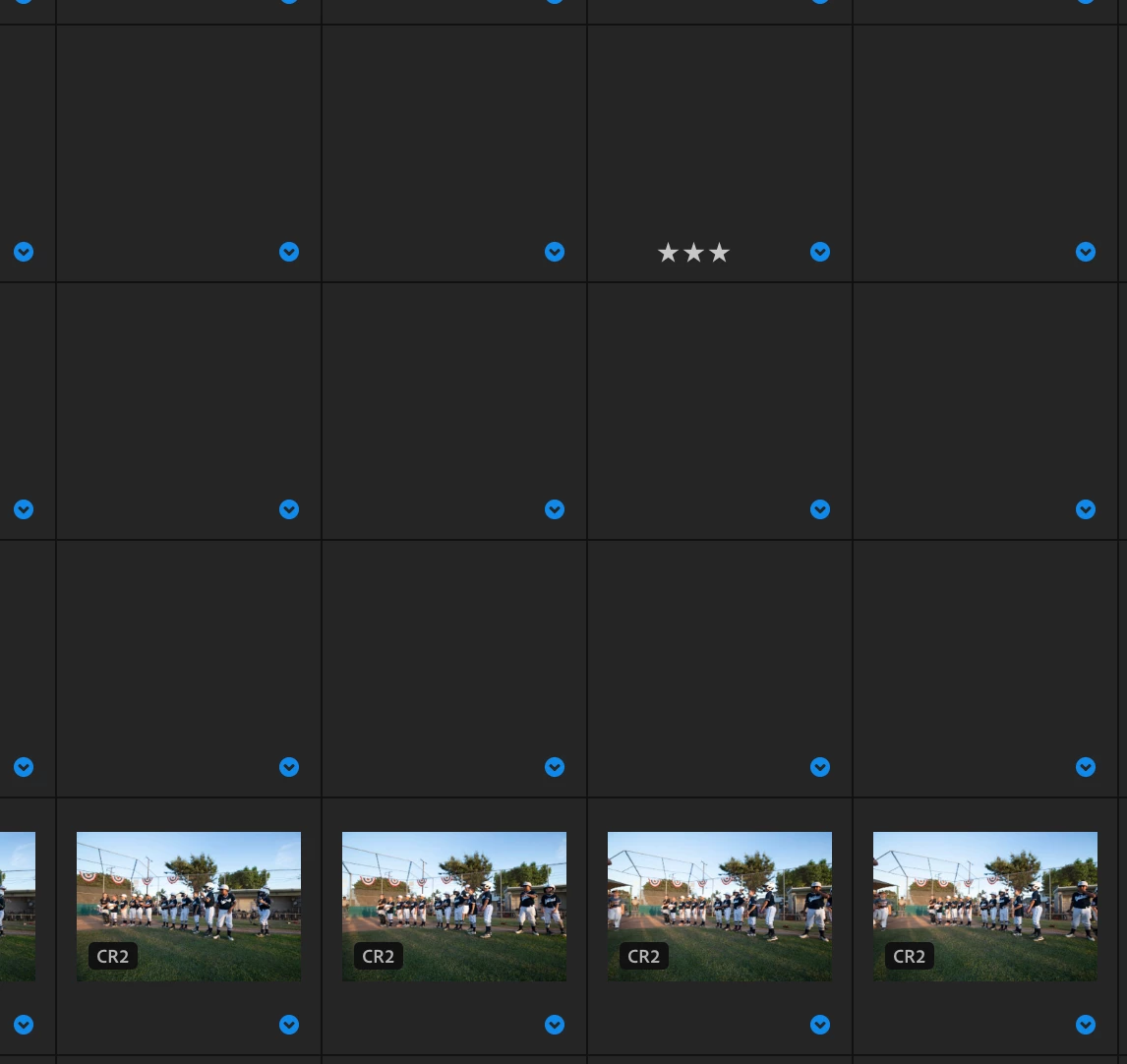1127x1064 pixels.
Task: Open chevron in cell directly left of three-star cell
Action: [x=554, y=252]
